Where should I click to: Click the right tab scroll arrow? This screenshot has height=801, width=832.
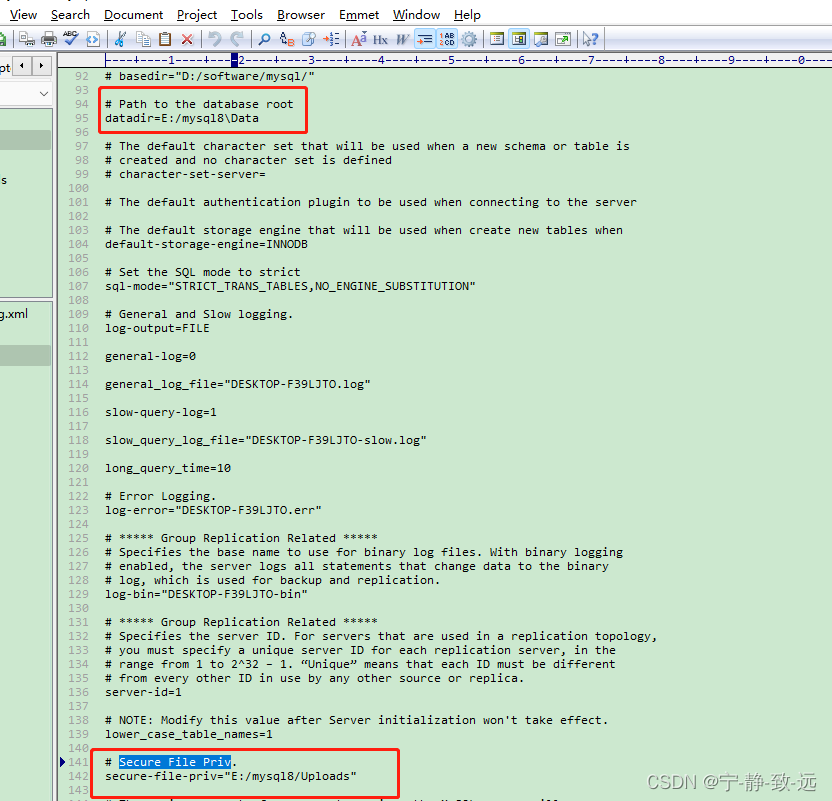point(41,66)
